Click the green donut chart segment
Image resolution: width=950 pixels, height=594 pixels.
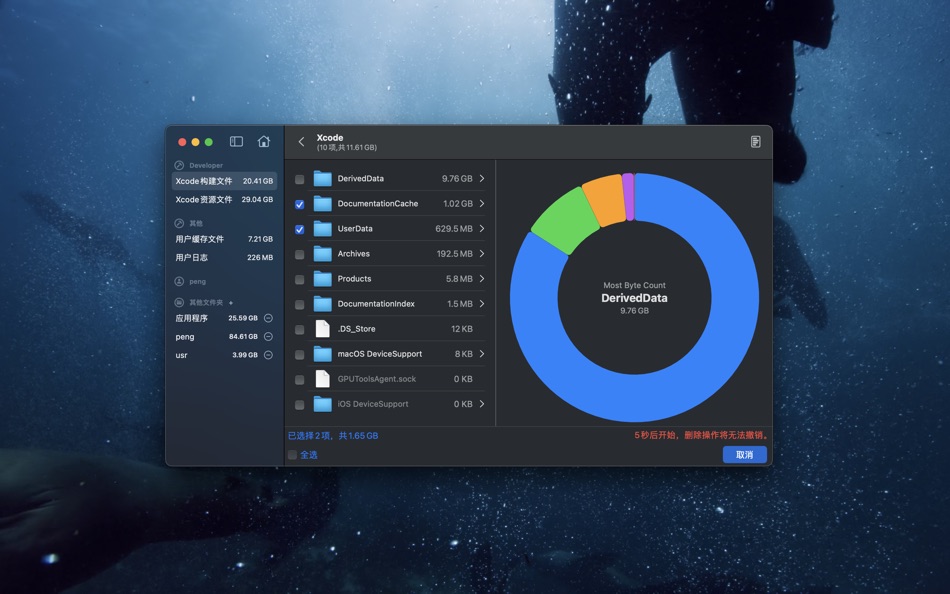[566, 219]
